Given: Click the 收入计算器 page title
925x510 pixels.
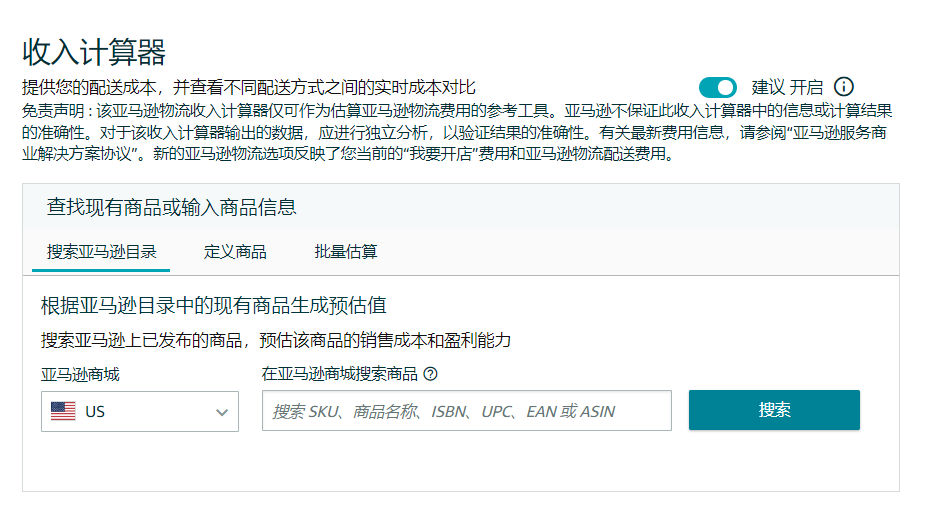Looking at the screenshot, I should [x=94, y=51].
